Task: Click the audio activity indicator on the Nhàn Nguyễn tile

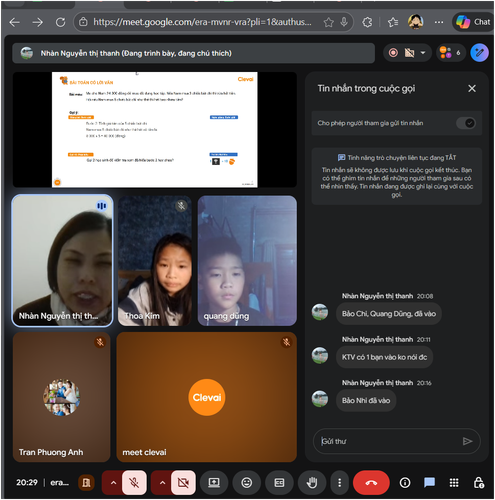Action: click(102, 206)
